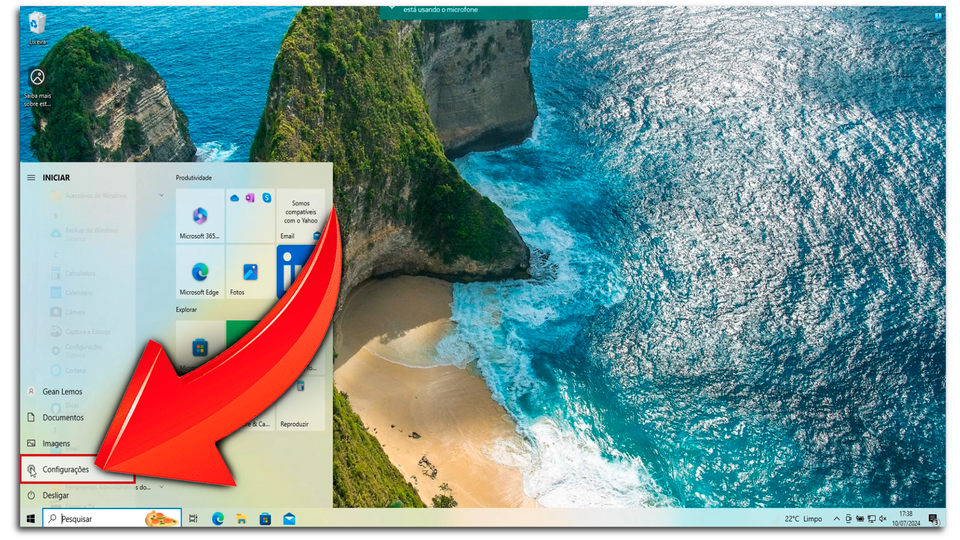Open Mail app from the taskbar
Image resolution: width=960 pixels, height=540 pixels.
(289, 519)
